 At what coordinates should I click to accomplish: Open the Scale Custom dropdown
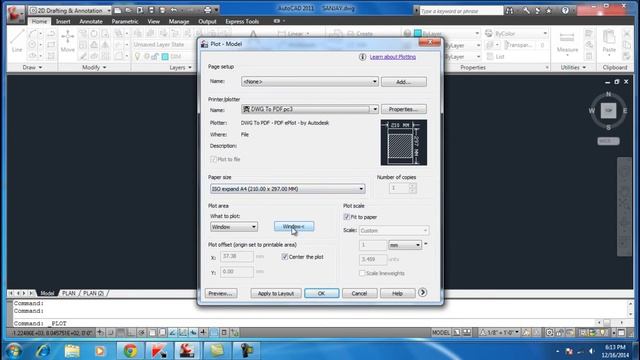[x=394, y=231]
